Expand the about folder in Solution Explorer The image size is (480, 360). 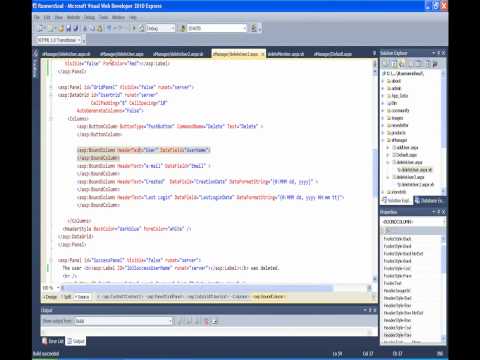tap(383, 81)
